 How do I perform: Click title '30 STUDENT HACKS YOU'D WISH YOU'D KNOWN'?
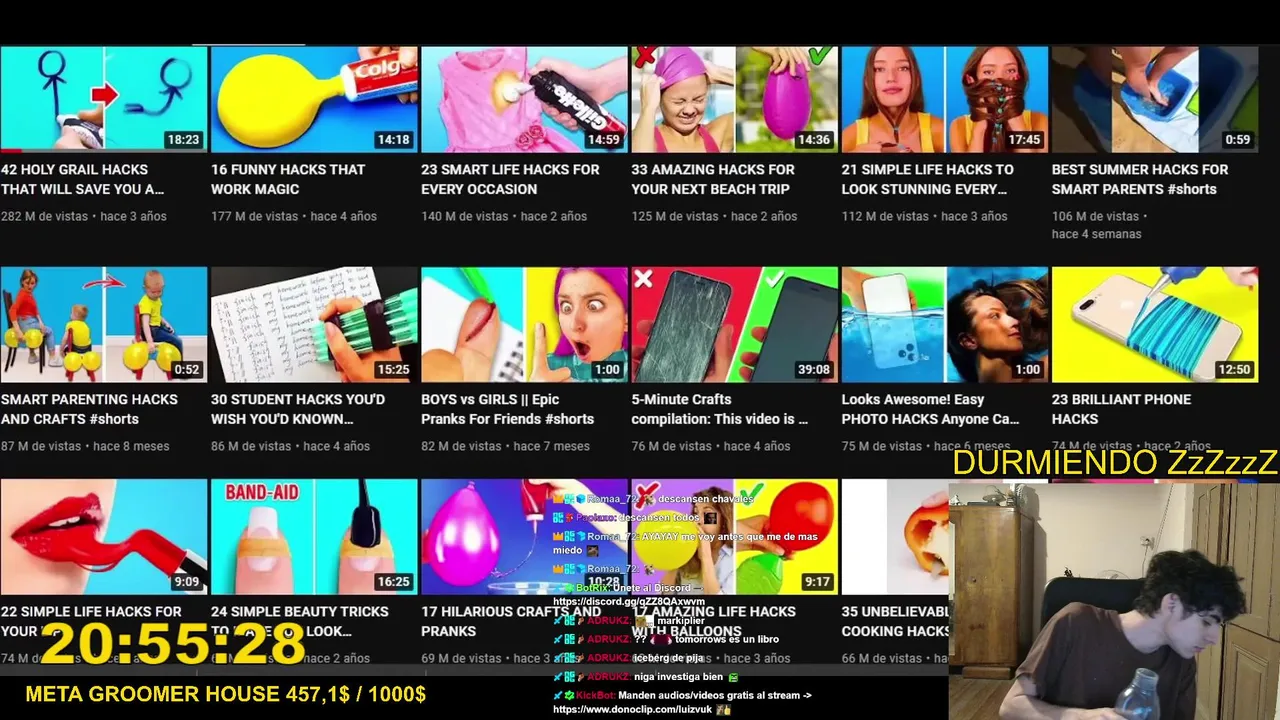[x=298, y=409]
